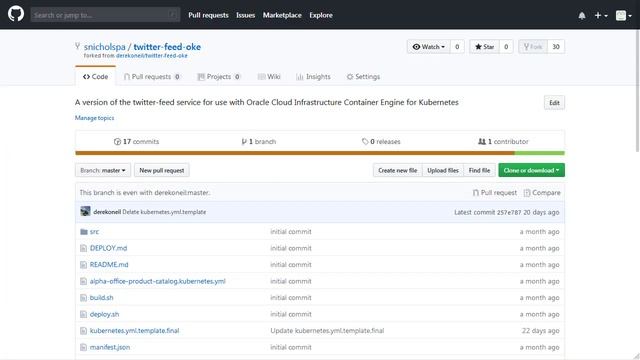This screenshot has height=360, width=640.
Task: Open the twitter-feed-oke repository link
Action: point(167,47)
